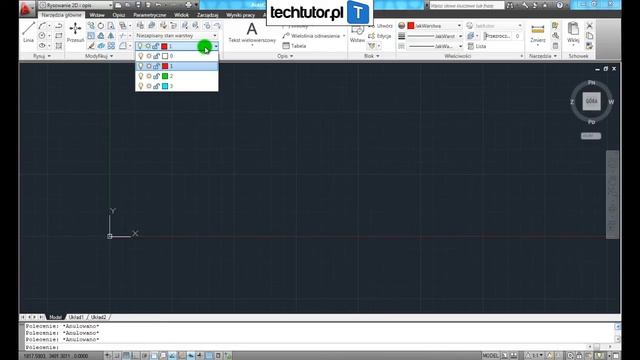Image resolution: width=640 pixels, height=360 pixels.
Task: Toggle the freeze sun icon for layer 0
Action: click(149, 56)
